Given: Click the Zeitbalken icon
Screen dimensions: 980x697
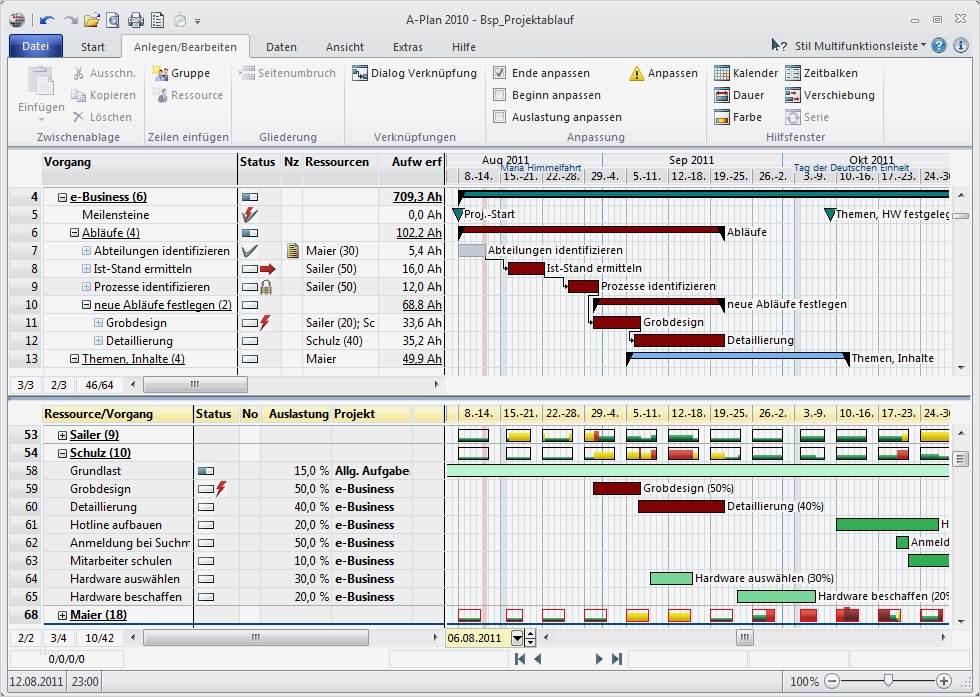Looking at the screenshot, I should tap(793, 73).
